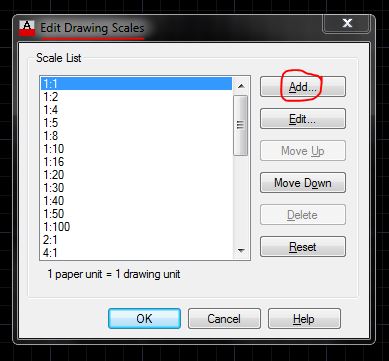Screen dimensions: 389x361
Task: Open Help for drawing scales
Action: click(304, 319)
